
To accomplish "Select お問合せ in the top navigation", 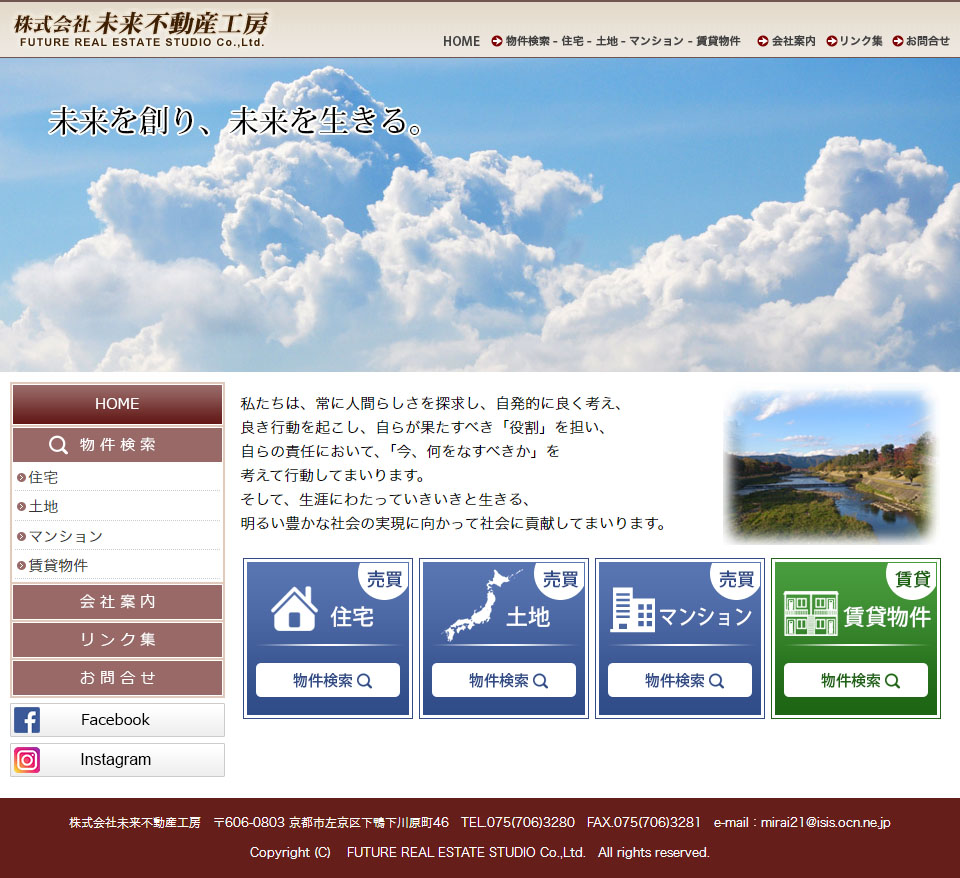I will coord(921,41).
